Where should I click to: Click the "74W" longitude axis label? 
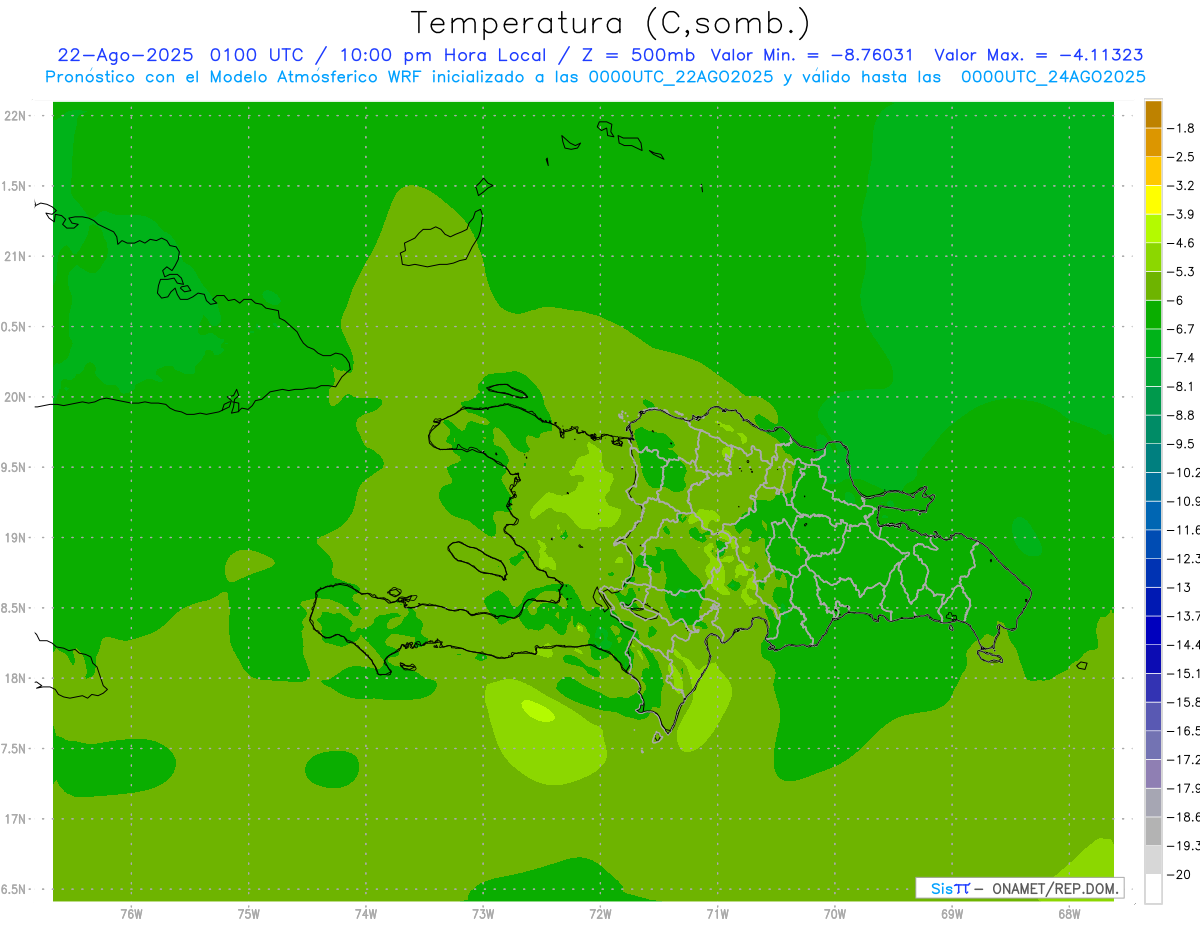click(366, 914)
